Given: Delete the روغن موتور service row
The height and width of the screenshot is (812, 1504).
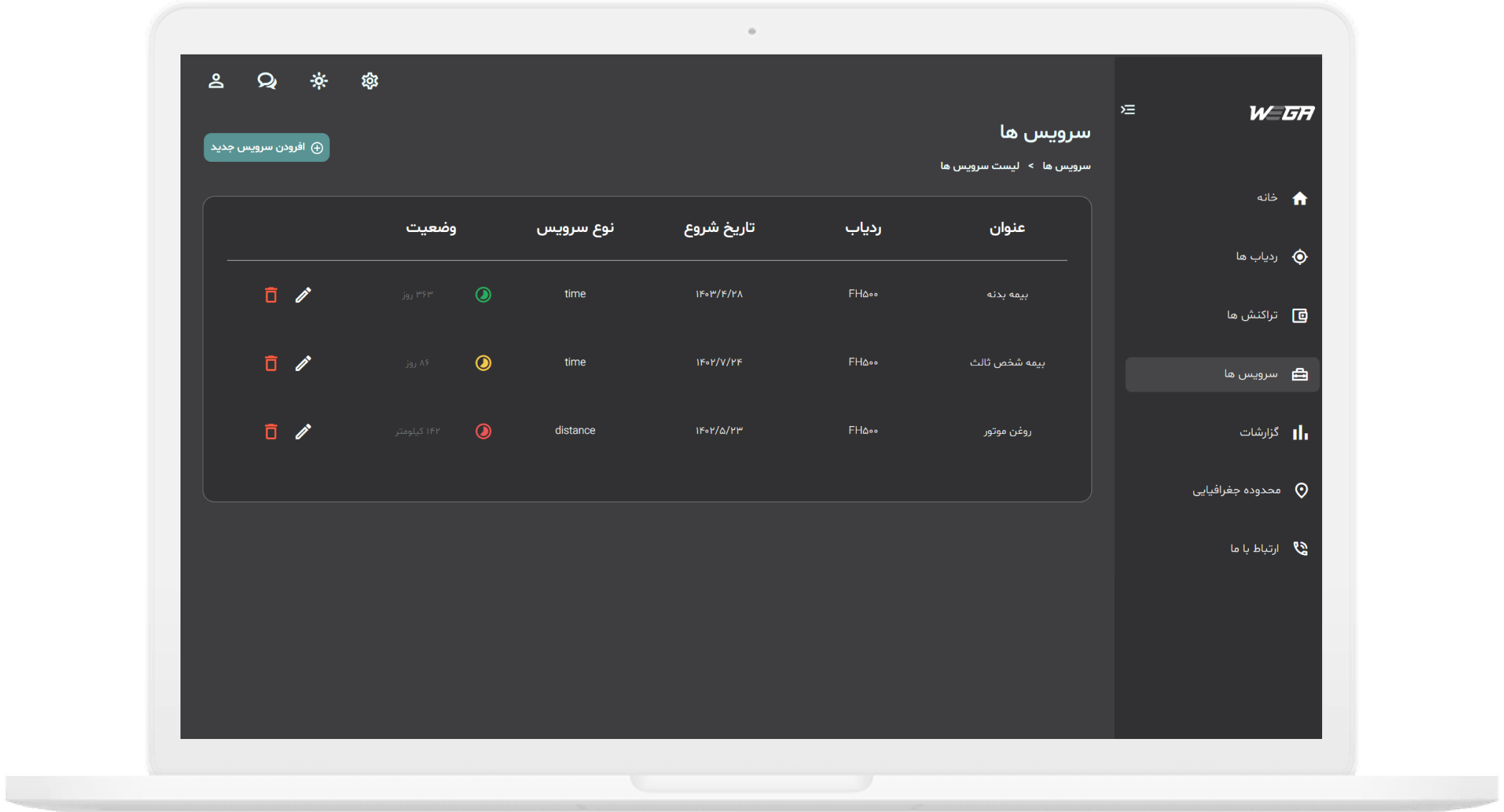Looking at the screenshot, I should (271, 431).
